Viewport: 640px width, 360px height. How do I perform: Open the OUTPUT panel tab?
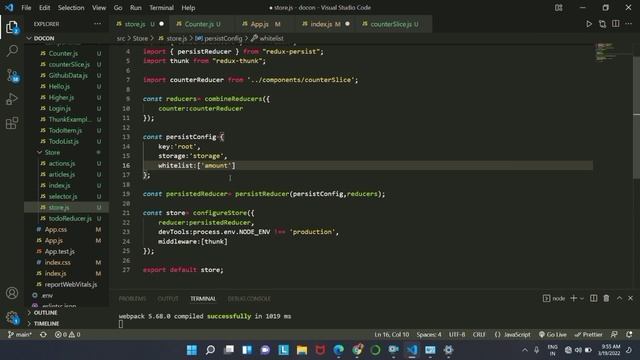coord(168,298)
